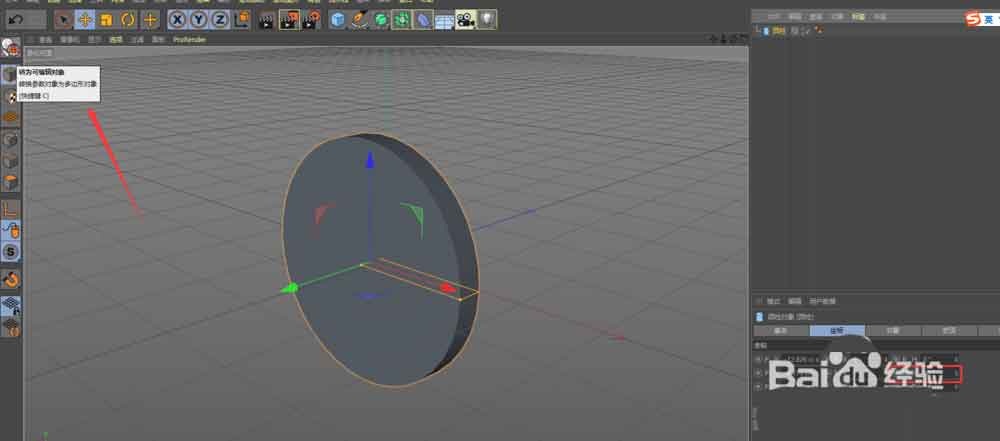Open the Attribute Manager 用户数据 menu

coord(822,301)
